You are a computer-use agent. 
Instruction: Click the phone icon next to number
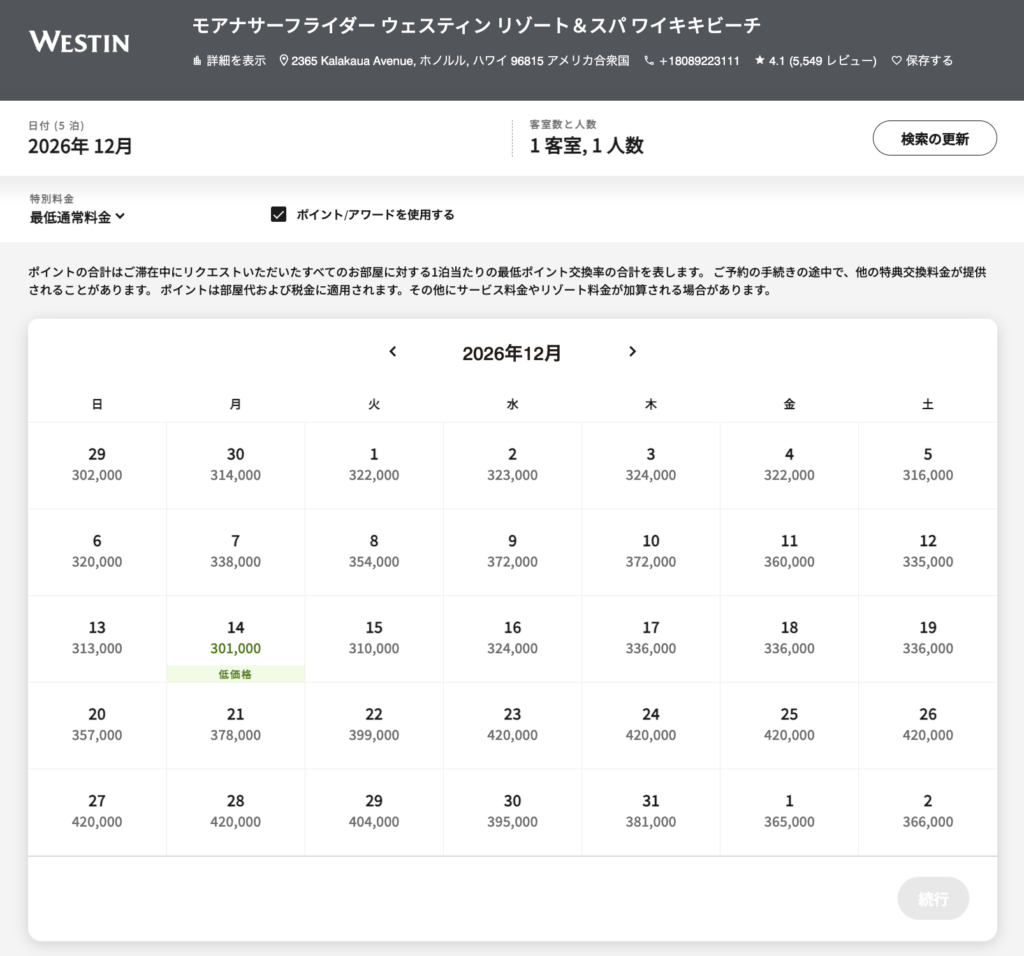click(x=648, y=61)
